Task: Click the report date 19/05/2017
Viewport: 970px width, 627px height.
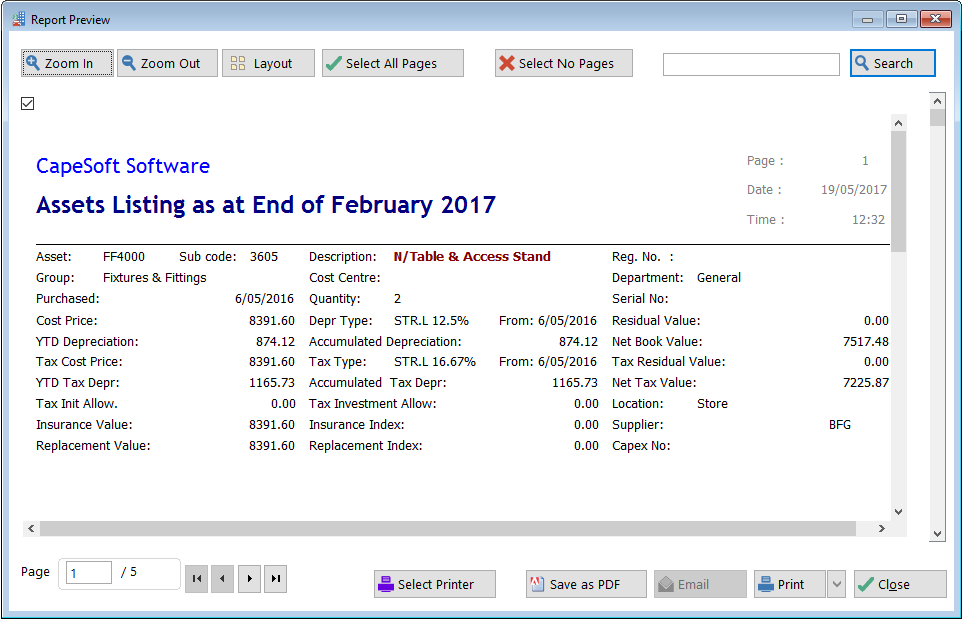Action: (854, 190)
